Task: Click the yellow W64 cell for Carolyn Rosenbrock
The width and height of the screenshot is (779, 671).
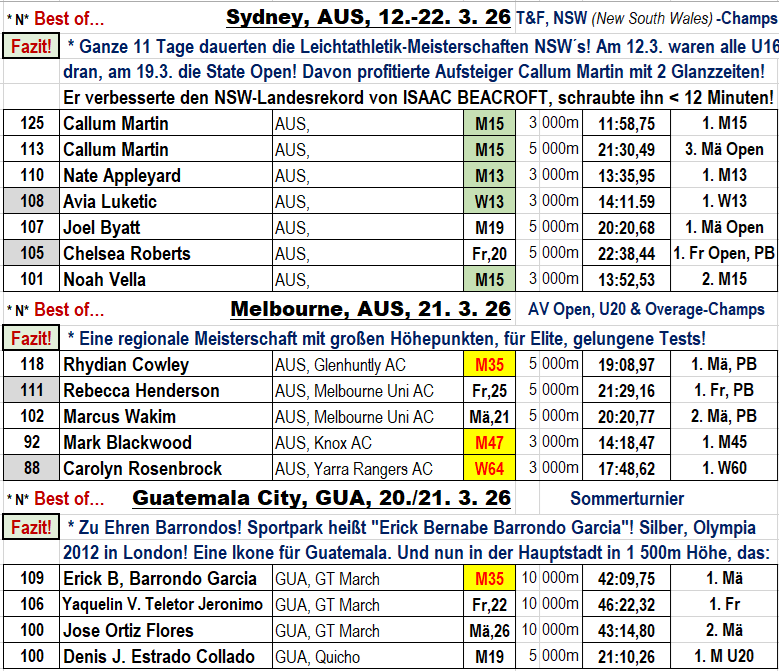Action: 489,469
